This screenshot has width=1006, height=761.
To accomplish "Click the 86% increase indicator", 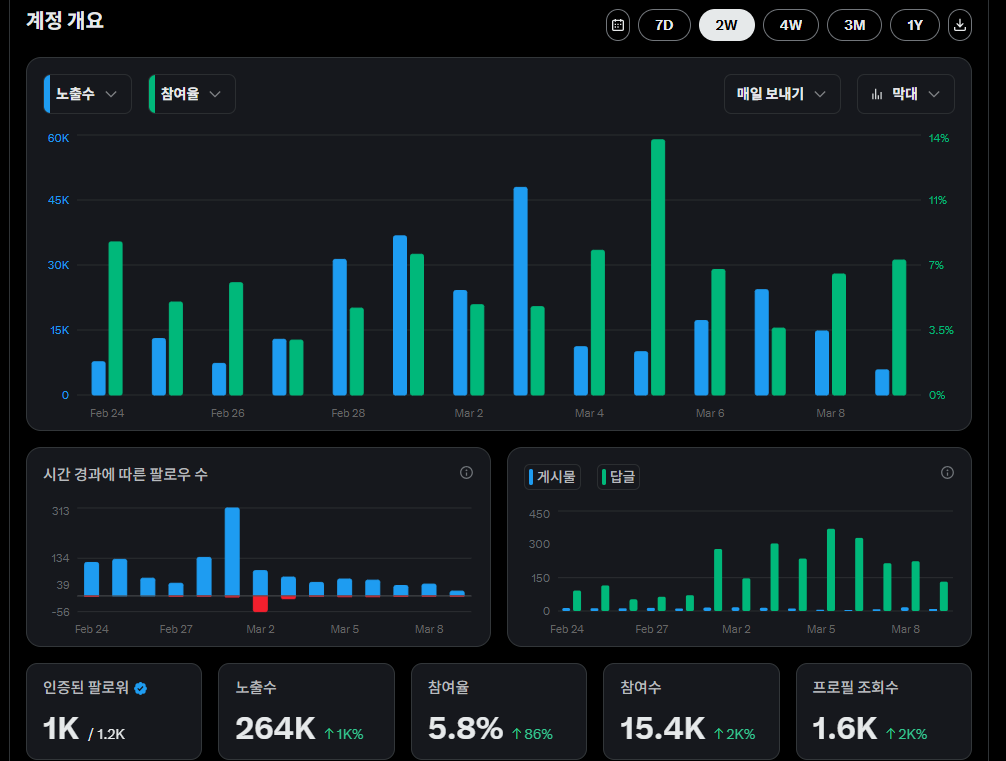I will [x=532, y=734].
